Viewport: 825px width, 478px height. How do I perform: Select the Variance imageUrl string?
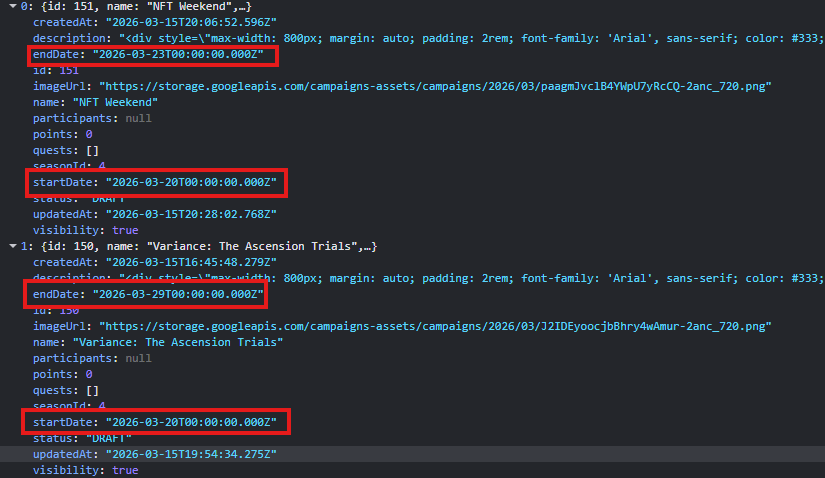[435, 326]
